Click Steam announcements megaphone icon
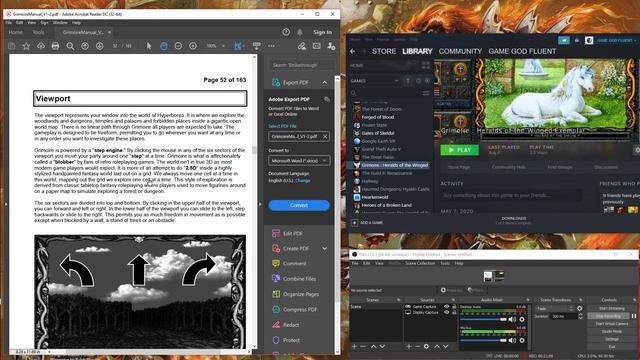 pos(564,40)
